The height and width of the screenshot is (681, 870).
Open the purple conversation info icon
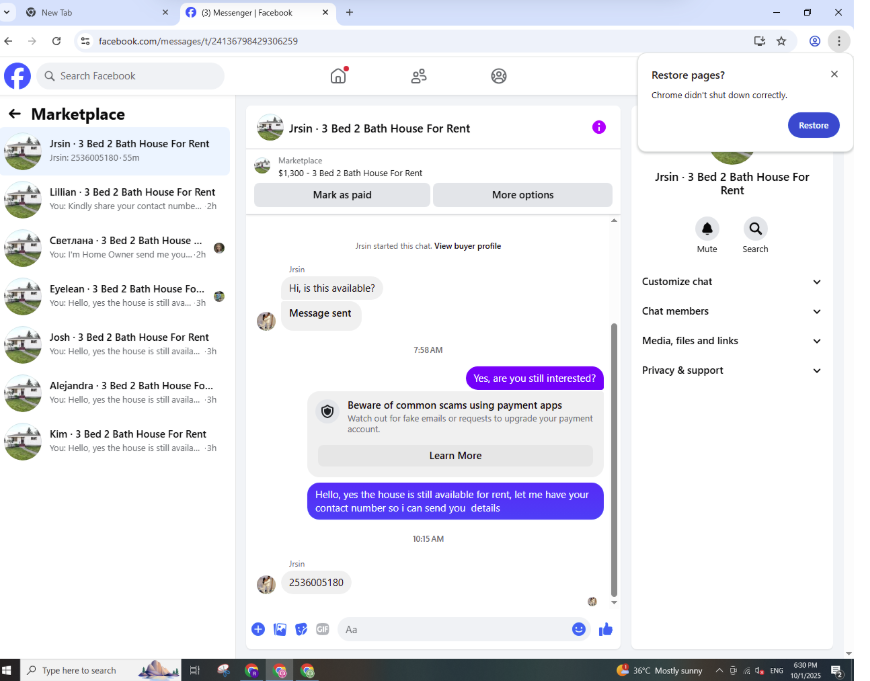point(599,128)
